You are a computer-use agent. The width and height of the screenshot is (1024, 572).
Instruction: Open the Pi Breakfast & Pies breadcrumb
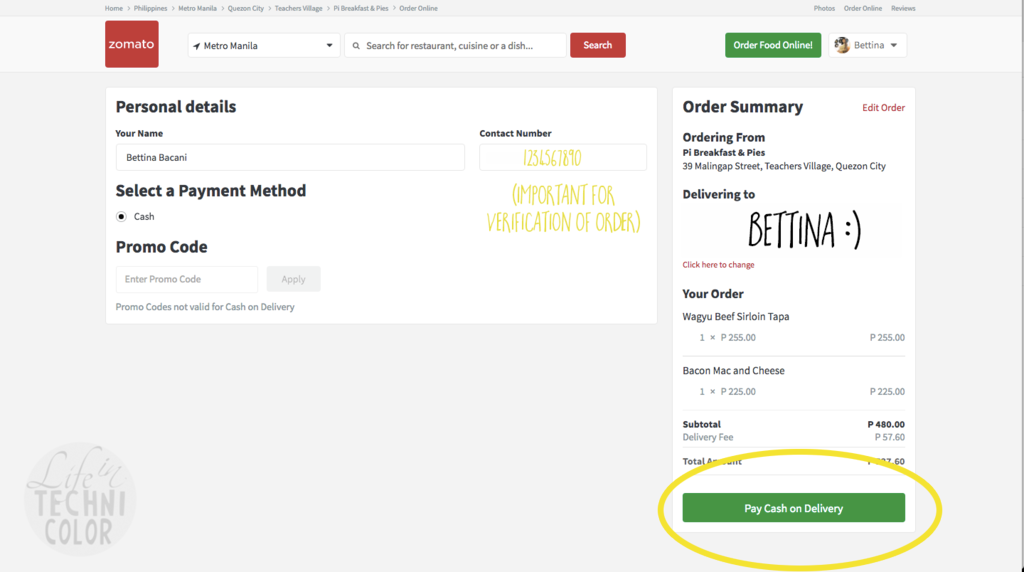[x=360, y=8]
